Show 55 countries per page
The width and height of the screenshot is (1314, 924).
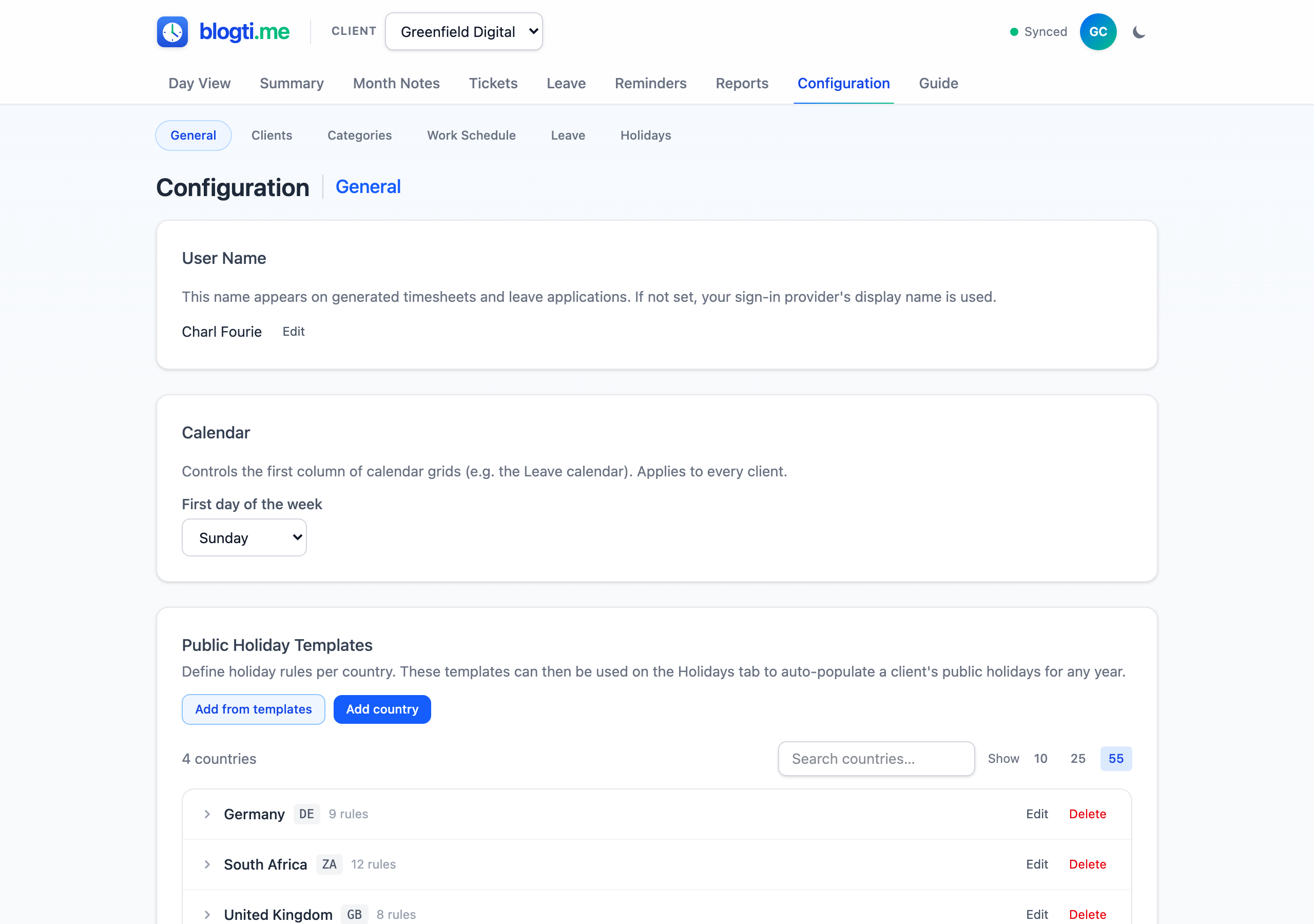(x=1116, y=759)
